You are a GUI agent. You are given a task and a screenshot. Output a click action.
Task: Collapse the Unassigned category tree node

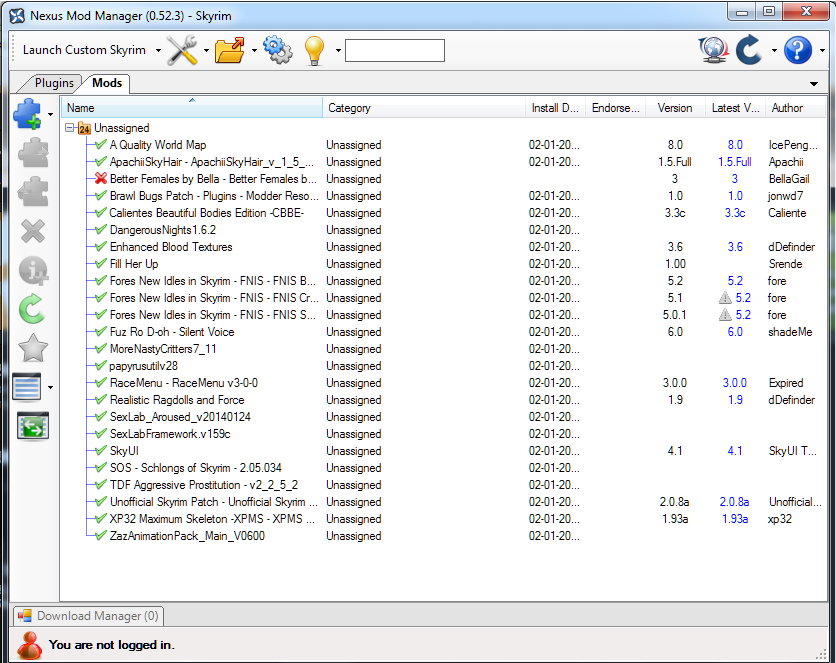pyautogui.click(x=69, y=127)
